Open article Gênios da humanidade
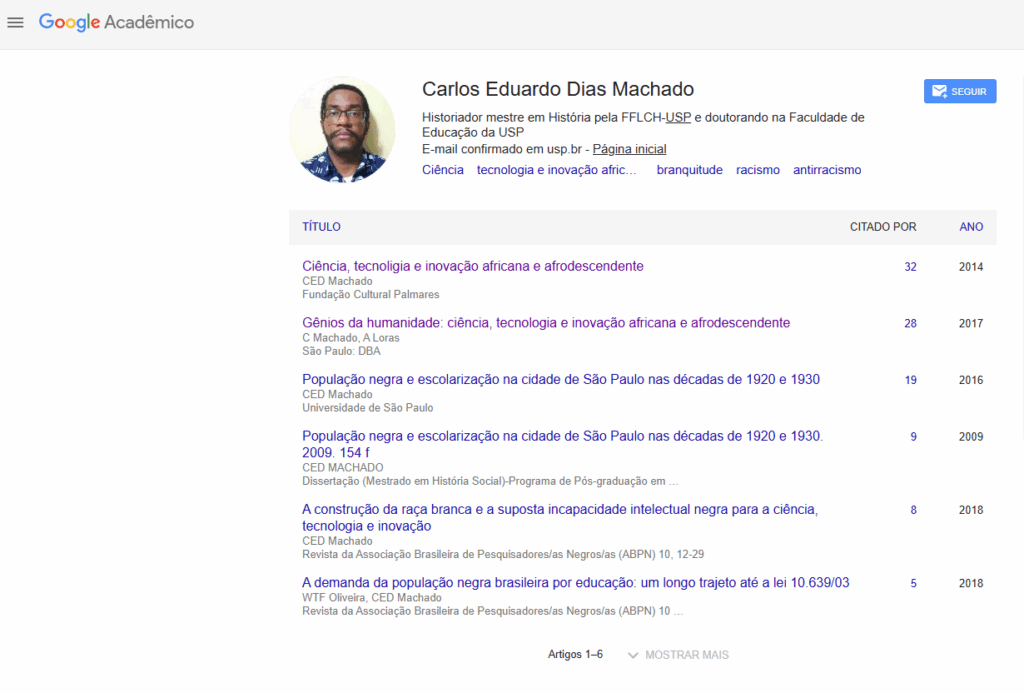Screen dimensions: 1024x693 546,323
